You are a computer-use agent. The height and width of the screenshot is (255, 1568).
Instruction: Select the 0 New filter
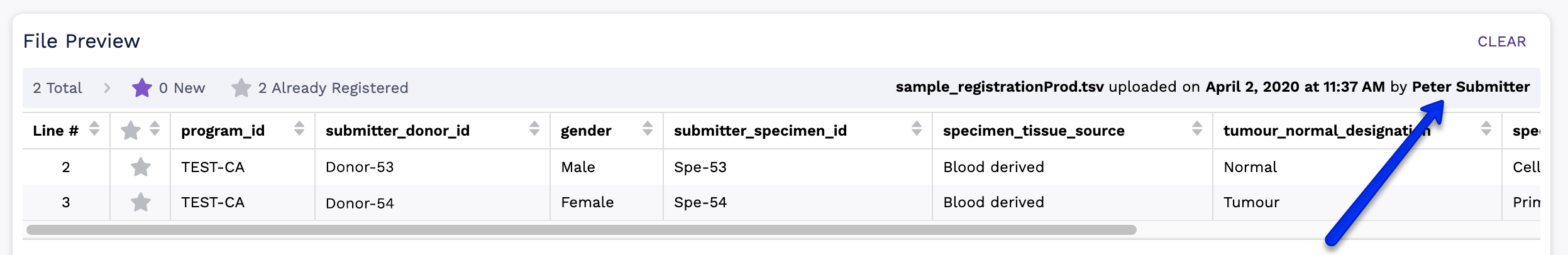click(x=182, y=88)
